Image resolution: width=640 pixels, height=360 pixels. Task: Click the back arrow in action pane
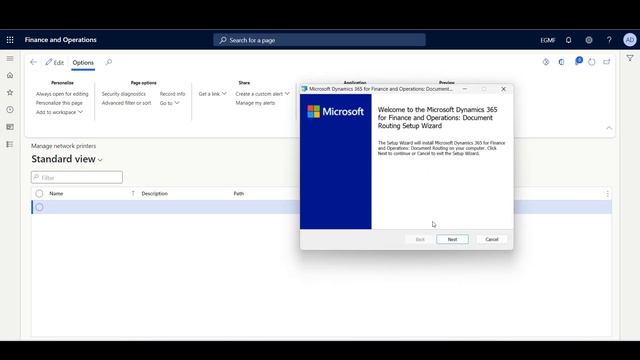[x=33, y=62]
